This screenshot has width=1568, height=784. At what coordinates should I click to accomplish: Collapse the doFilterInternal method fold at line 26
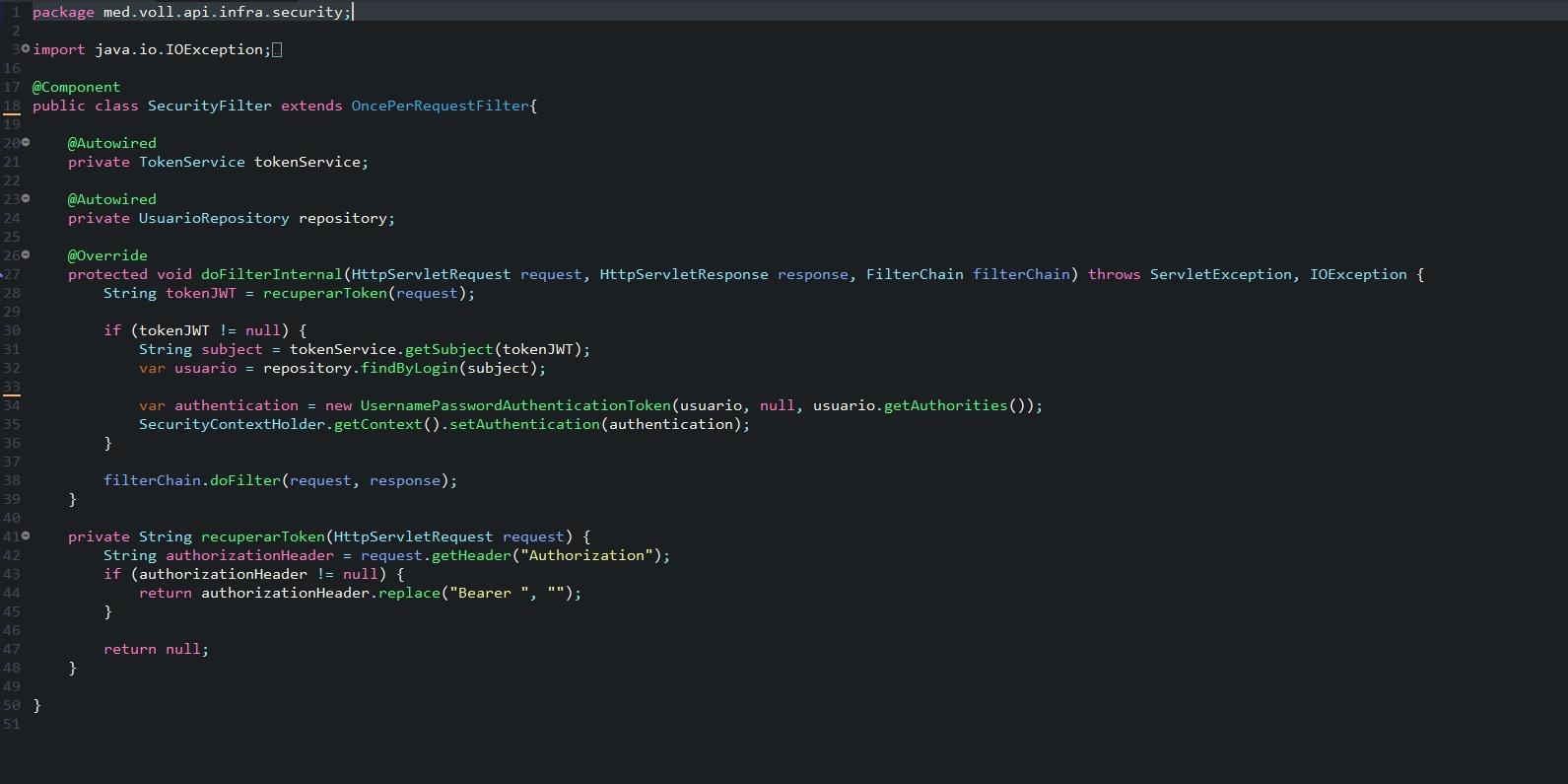(26, 254)
